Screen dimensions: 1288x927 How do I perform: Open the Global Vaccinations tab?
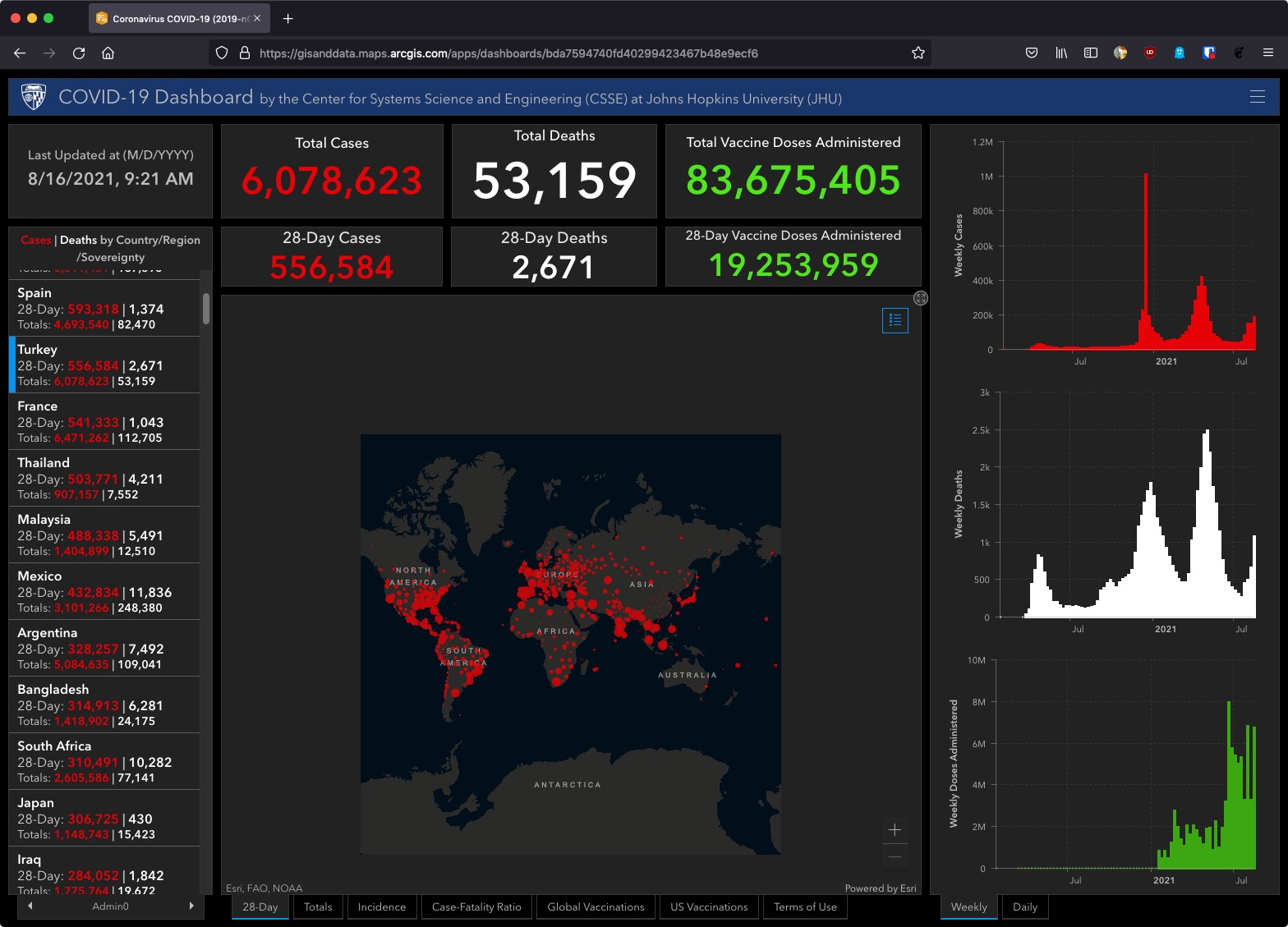[596, 907]
